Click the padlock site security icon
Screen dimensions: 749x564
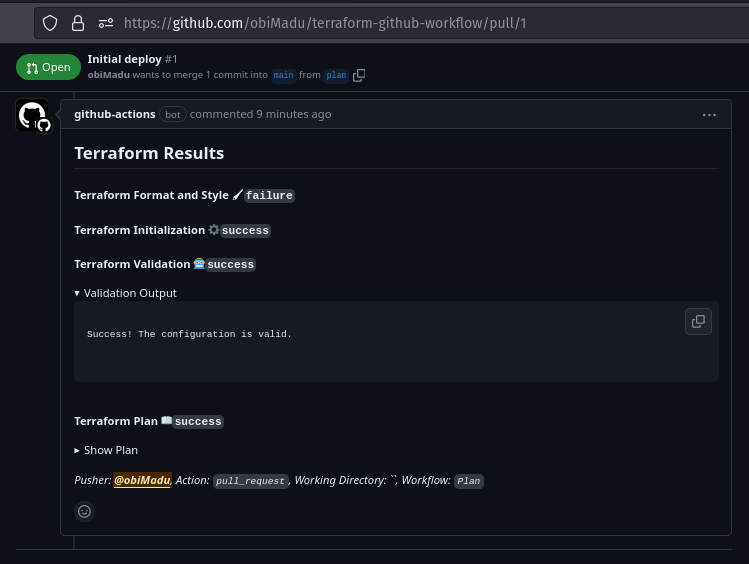[78, 23]
